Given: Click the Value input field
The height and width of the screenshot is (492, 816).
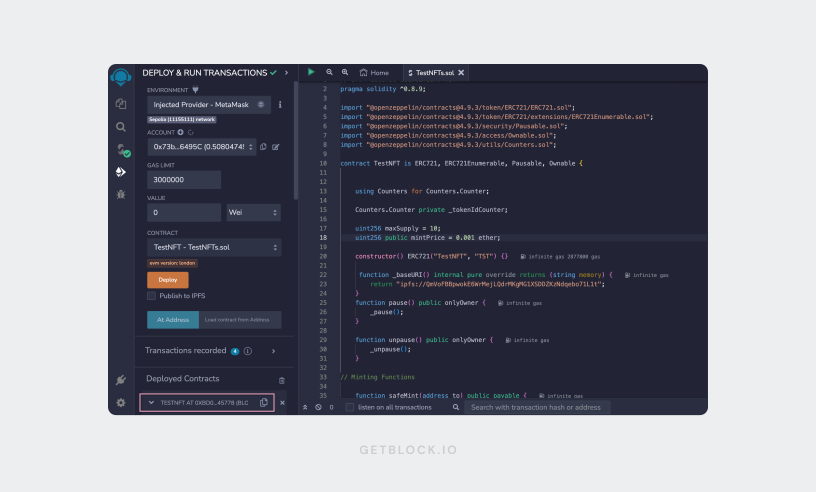Looking at the screenshot, I should pos(184,212).
